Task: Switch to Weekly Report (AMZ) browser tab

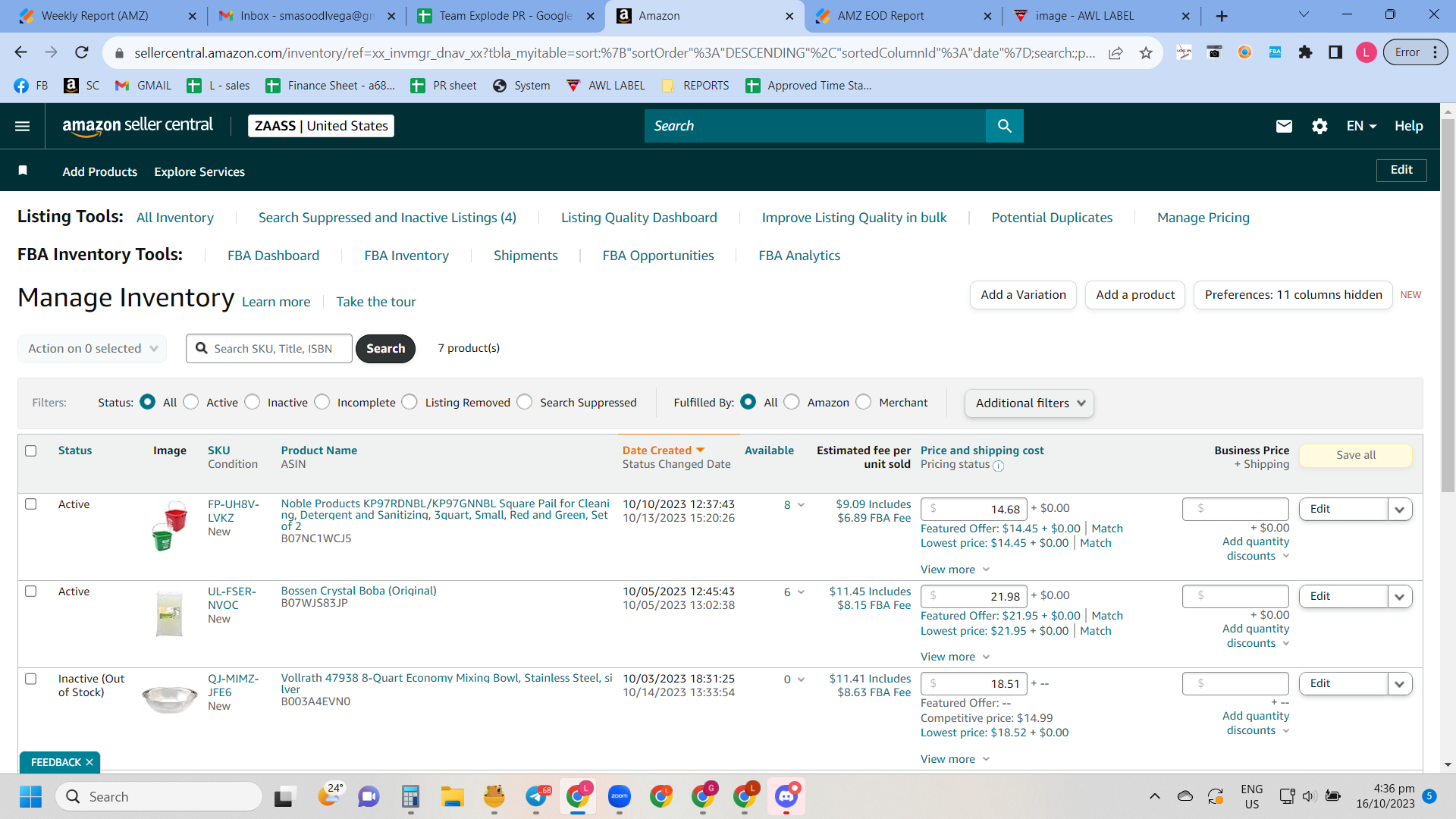Action: (106, 16)
